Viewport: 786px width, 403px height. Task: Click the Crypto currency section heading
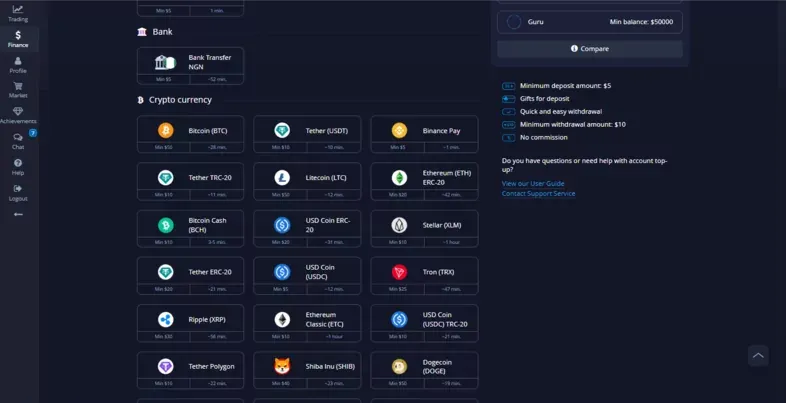[180, 100]
